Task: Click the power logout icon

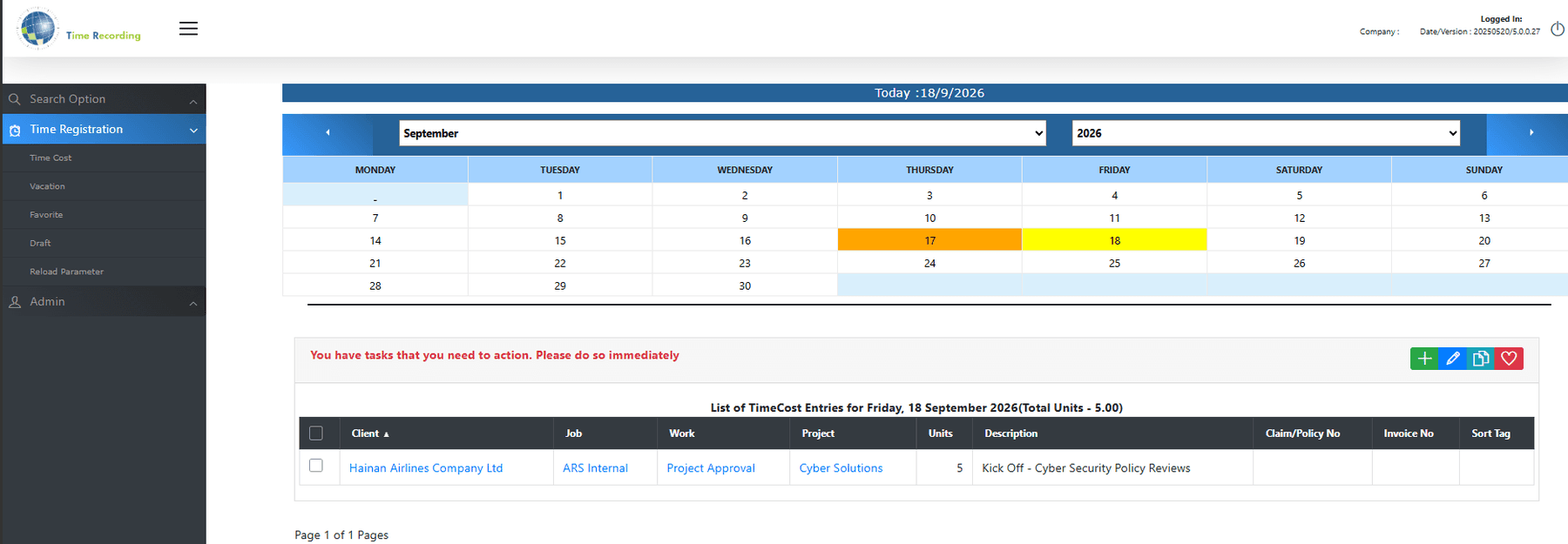Action: (1557, 29)
